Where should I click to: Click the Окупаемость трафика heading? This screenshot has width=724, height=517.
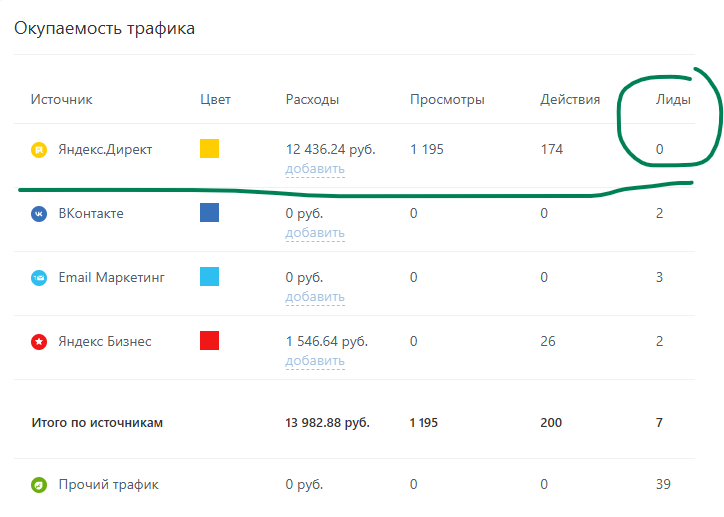[104, 29]
